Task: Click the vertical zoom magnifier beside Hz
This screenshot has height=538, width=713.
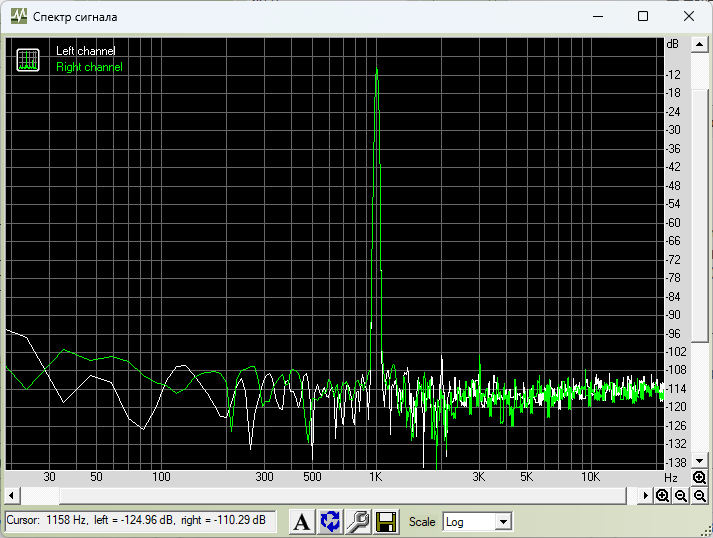Action: [699, 477]
